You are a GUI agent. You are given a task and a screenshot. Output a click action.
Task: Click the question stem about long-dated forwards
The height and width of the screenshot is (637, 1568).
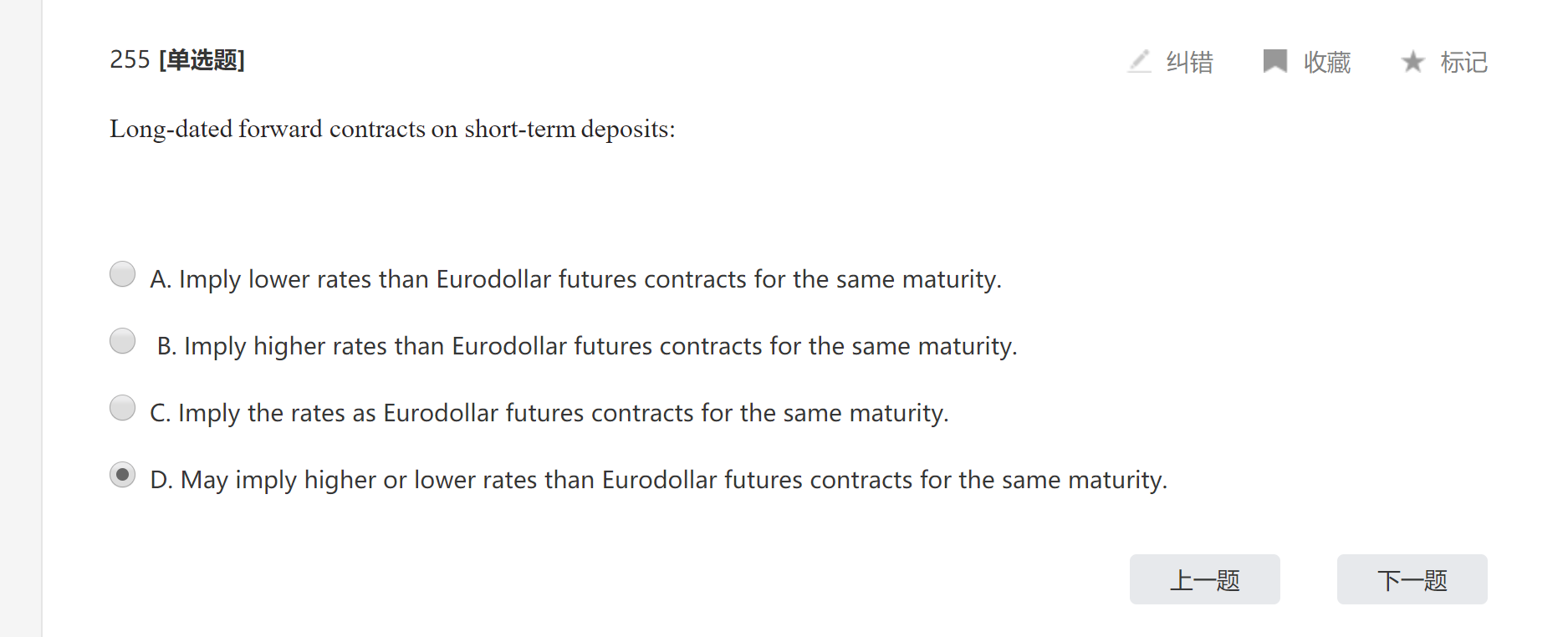coord(392,129)
